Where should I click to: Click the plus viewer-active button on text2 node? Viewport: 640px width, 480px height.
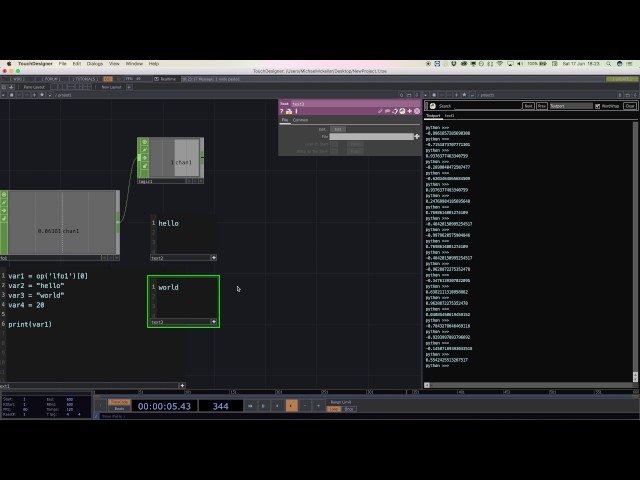point(213,258)
